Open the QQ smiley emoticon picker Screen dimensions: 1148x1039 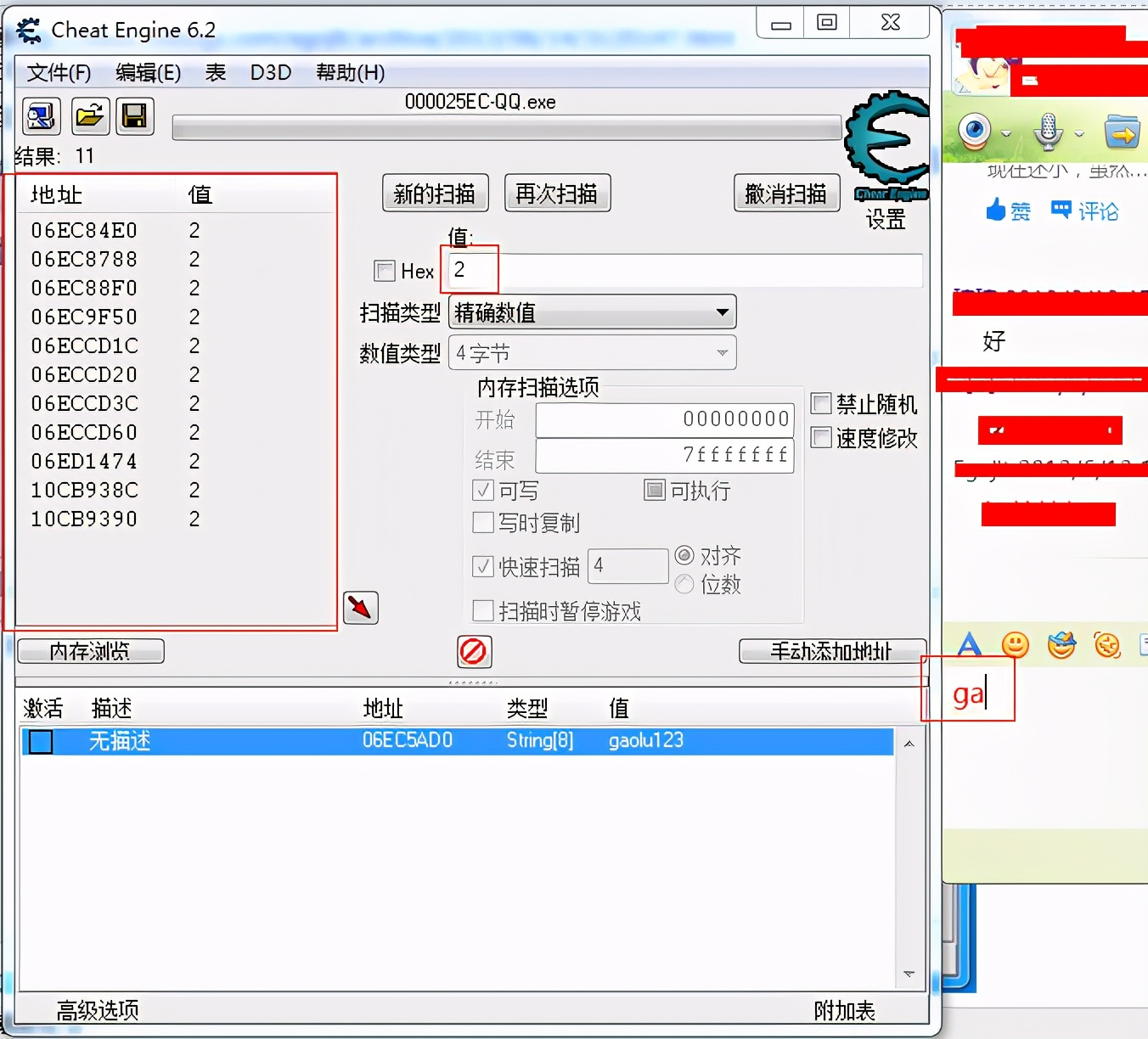[1016, 645]
